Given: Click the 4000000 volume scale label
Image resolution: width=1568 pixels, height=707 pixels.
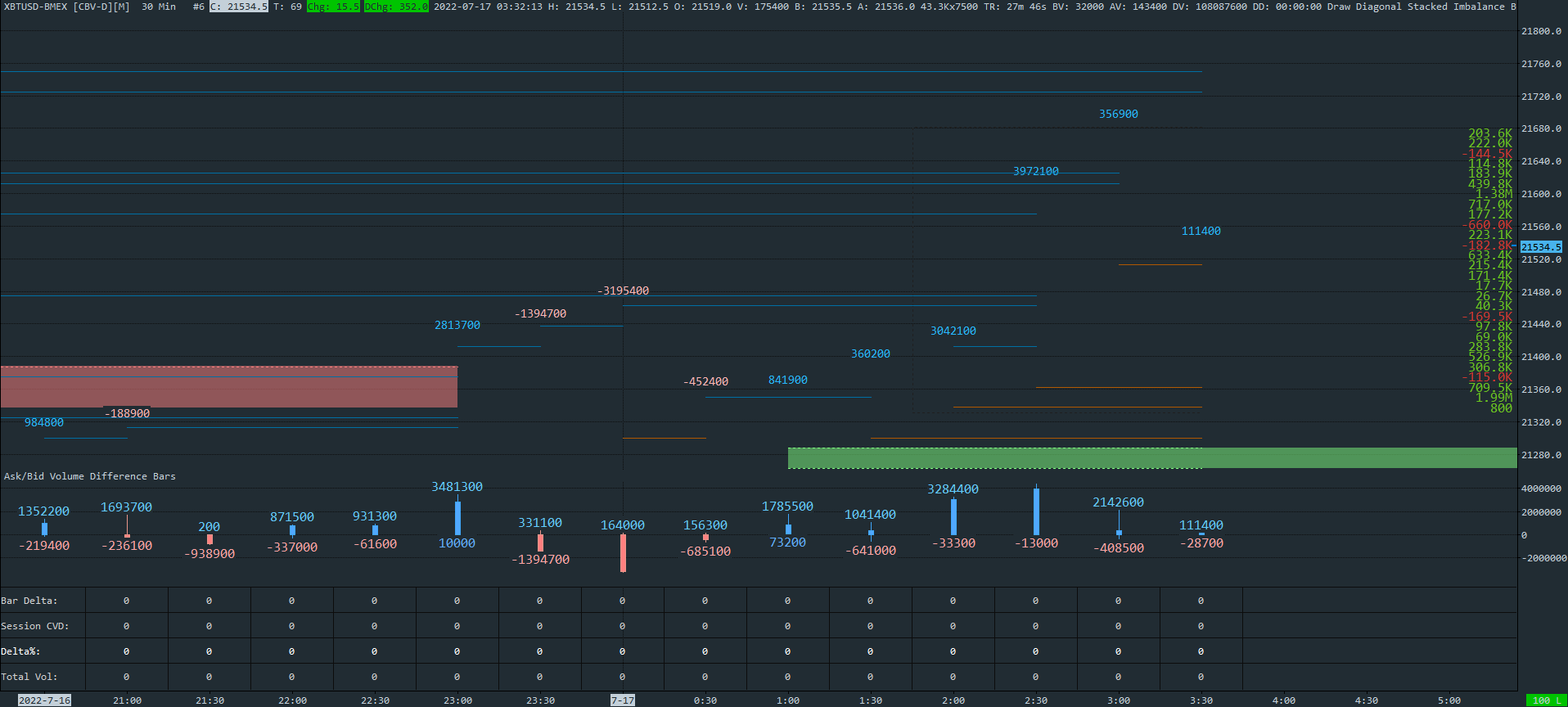Looking at the screenshot, I should [1541, 489].
